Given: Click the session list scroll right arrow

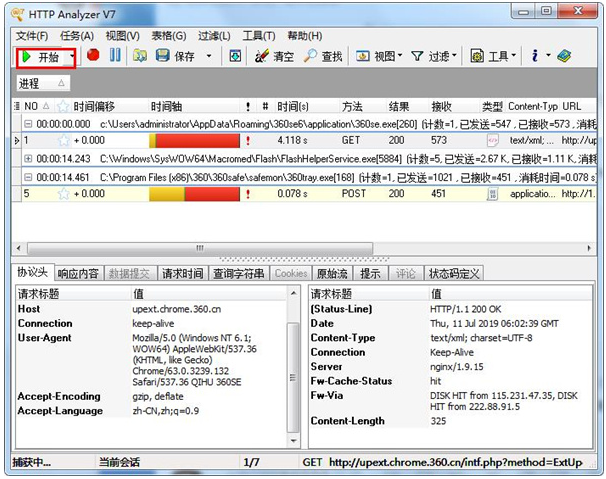Looking at the screenshot, I should (589, 248).
